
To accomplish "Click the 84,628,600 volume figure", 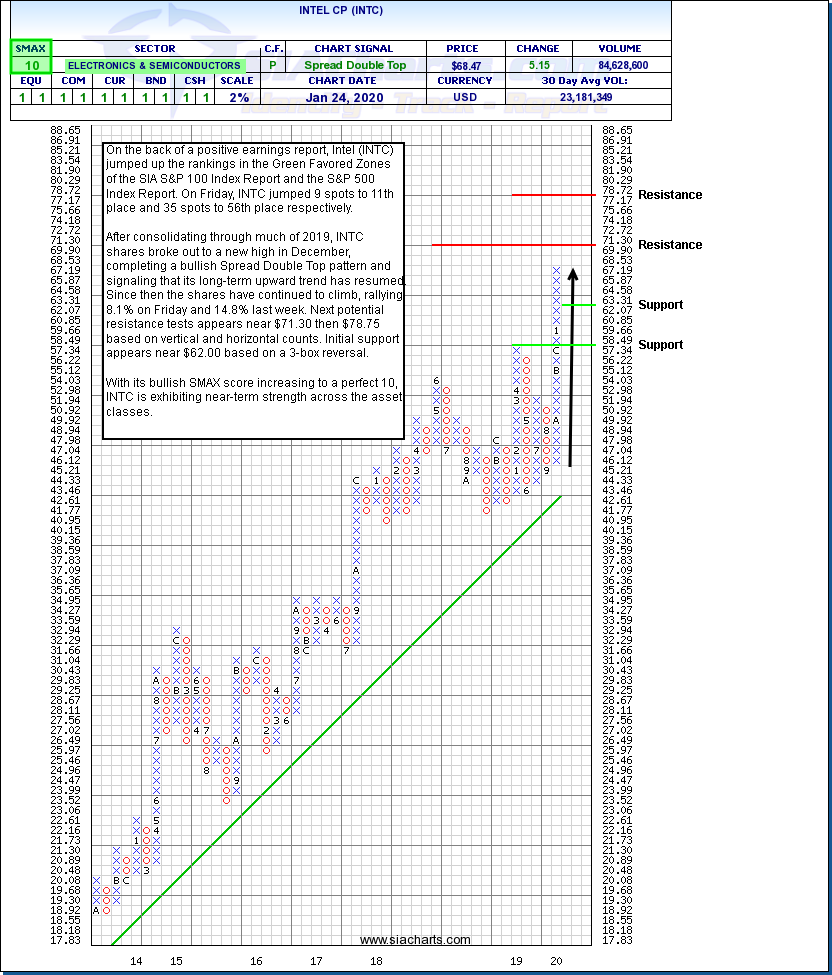I will click(622, 65).
